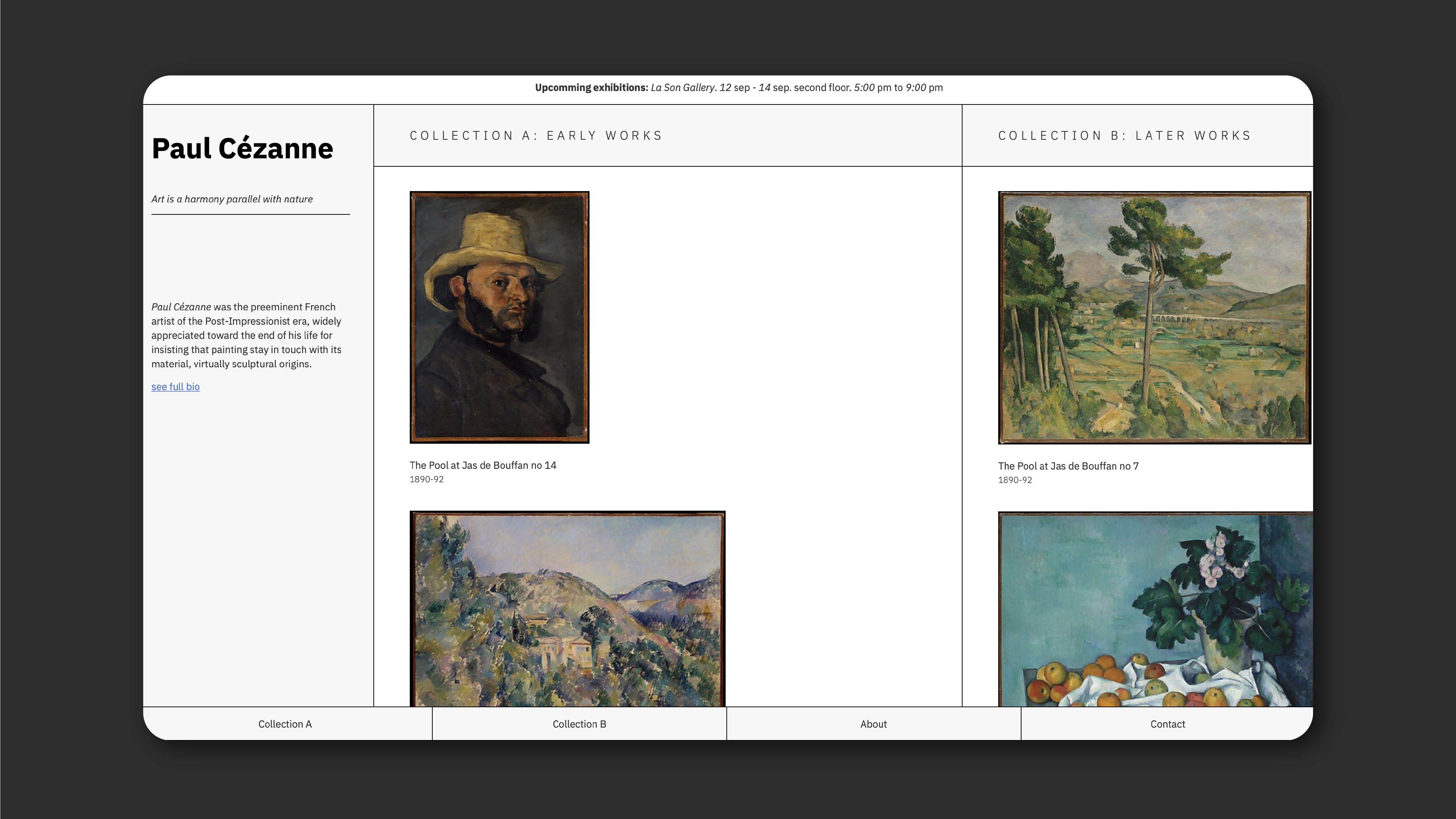Click the 1890-92 date under portrait
1456x819 pixels.
(x=426, y=479)
